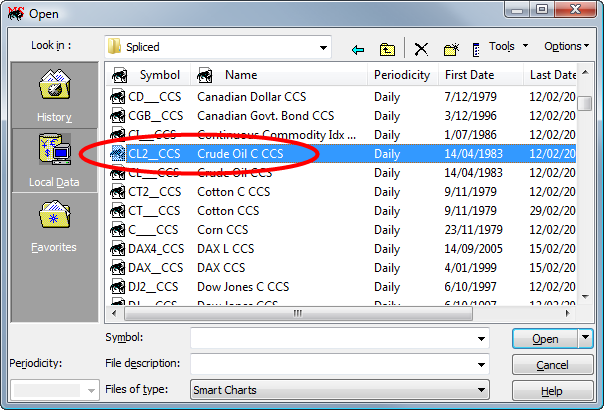Click the view list icon beside Tools
Image resolution: width=604 pixels, height=410 pixels.
click(475, 48)
